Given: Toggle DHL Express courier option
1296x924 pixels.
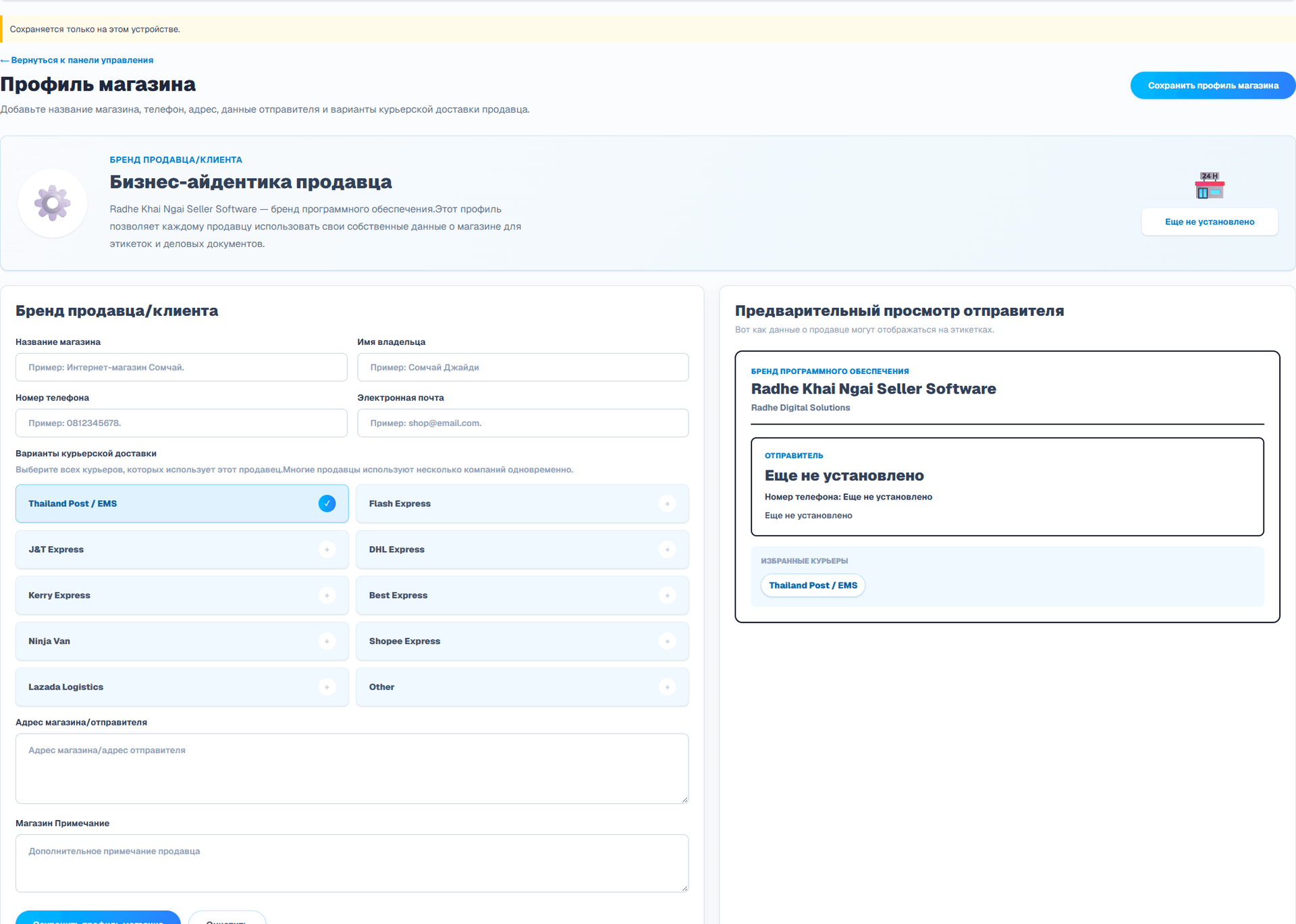Looking at the screenshot, I should pos(522,549).
